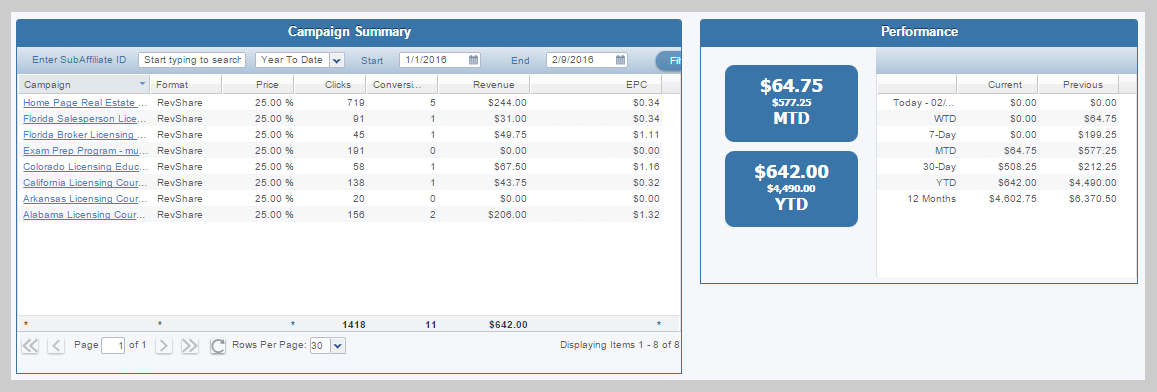Open Arkansas Licensing Course campaign link
The height and width of the screenshot is (392, 1157).
pos(84,199)
